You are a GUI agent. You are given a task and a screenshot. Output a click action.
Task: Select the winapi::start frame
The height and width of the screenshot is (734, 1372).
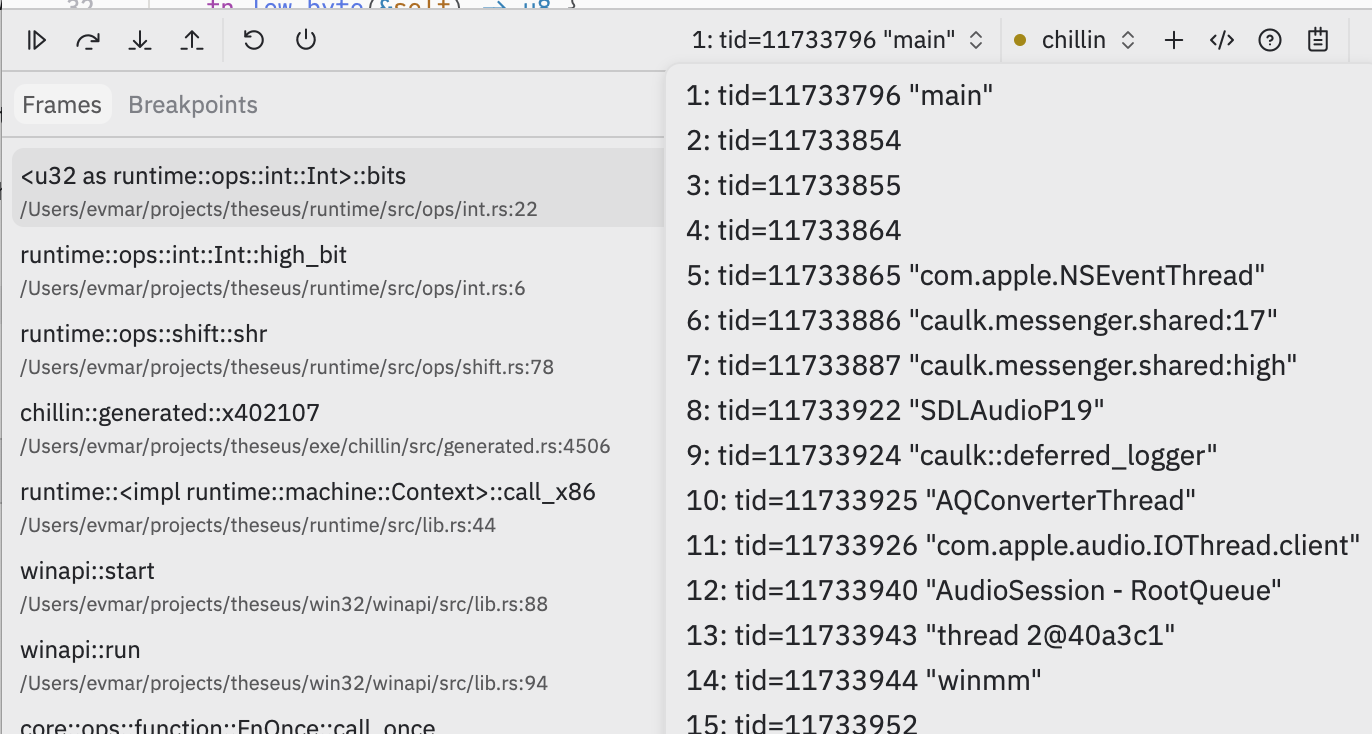338,586
